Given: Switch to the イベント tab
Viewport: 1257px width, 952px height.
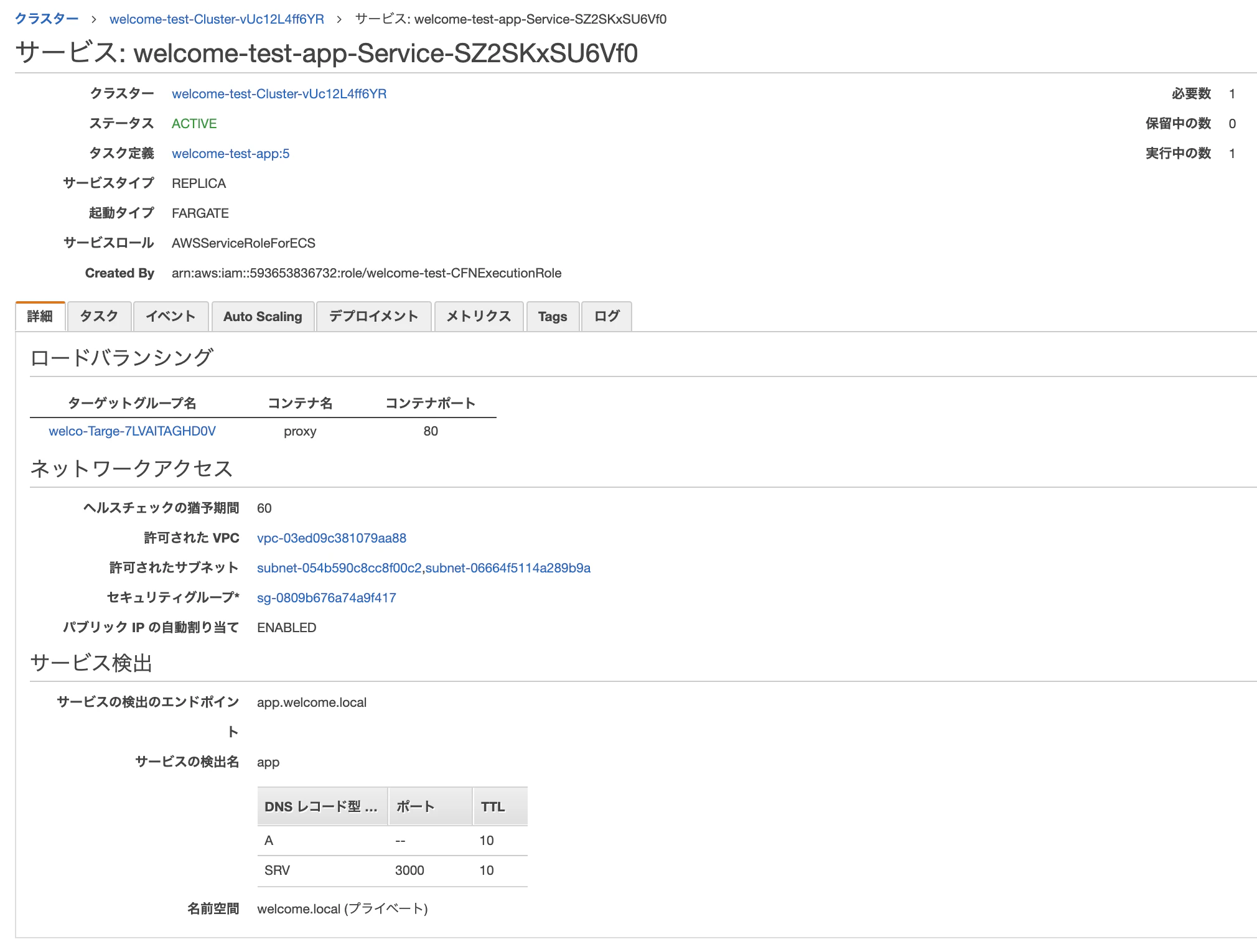Looking at the screenshot, I should tap(171, 316).
